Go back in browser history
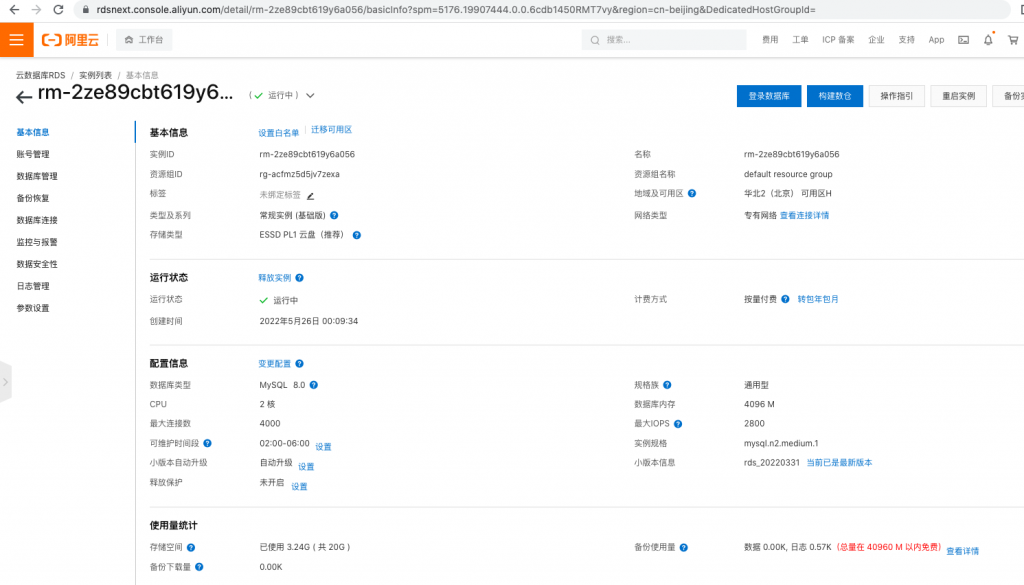Screen dimensions: 1024x585 [x=14, y=10]
